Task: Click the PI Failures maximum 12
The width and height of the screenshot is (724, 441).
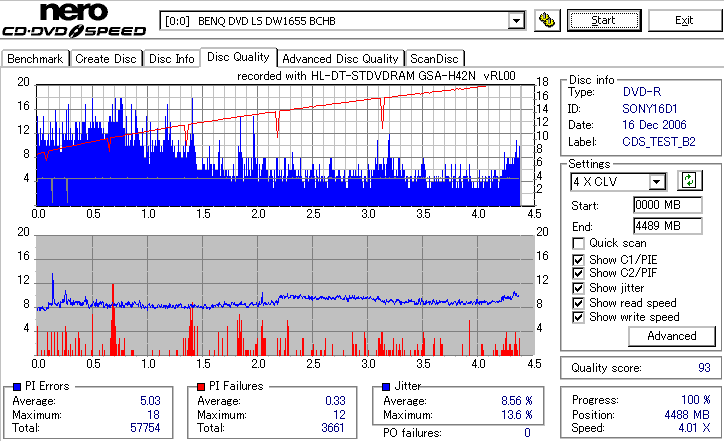Action: coord(339,415)
